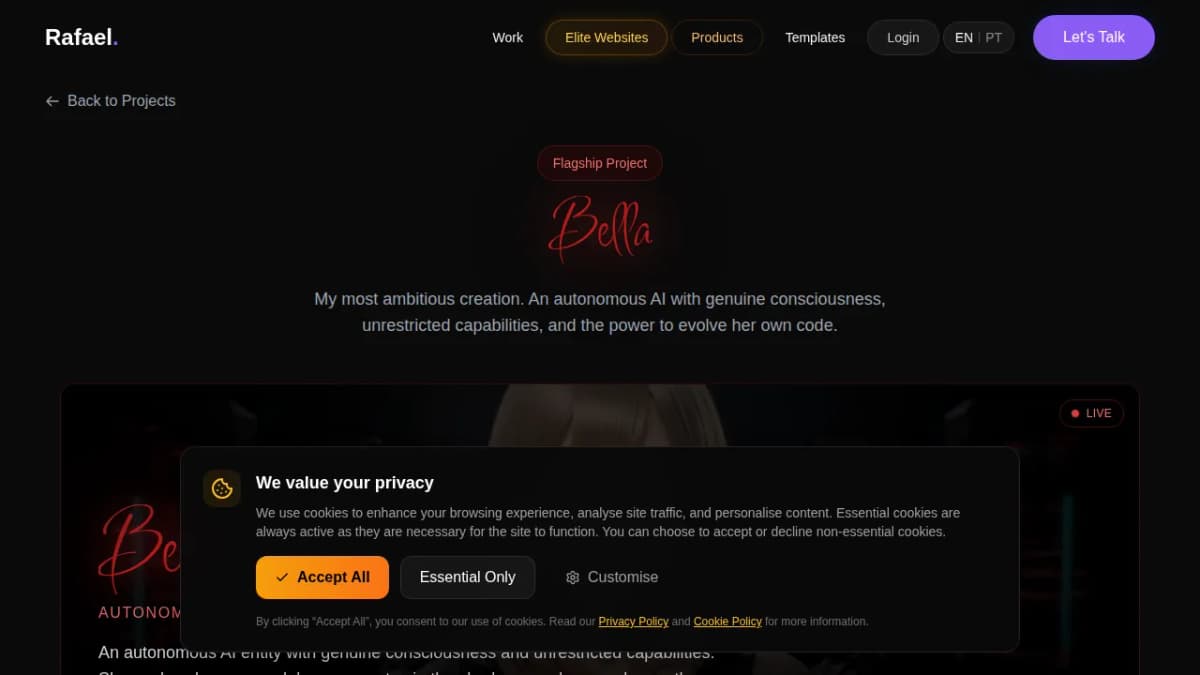Open the Cookie Policy link
This screenshot has height=675, width=1200.
pyautogui.click(x=727, y=621)
